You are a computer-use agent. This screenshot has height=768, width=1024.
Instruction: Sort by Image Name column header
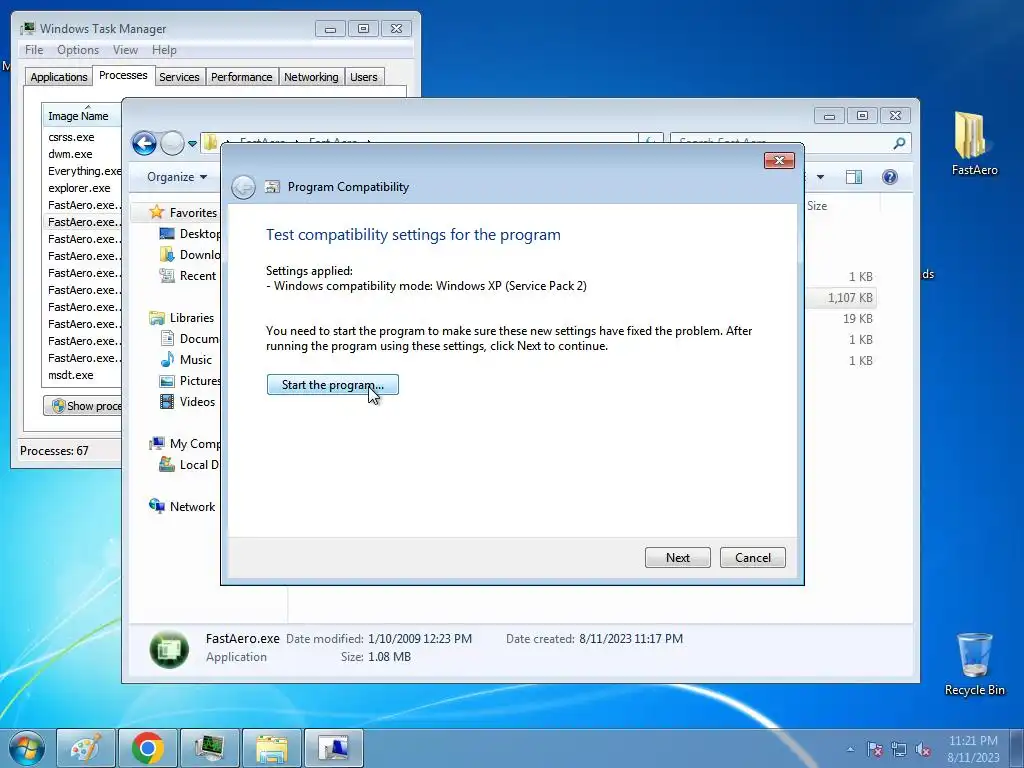point(82,116)
